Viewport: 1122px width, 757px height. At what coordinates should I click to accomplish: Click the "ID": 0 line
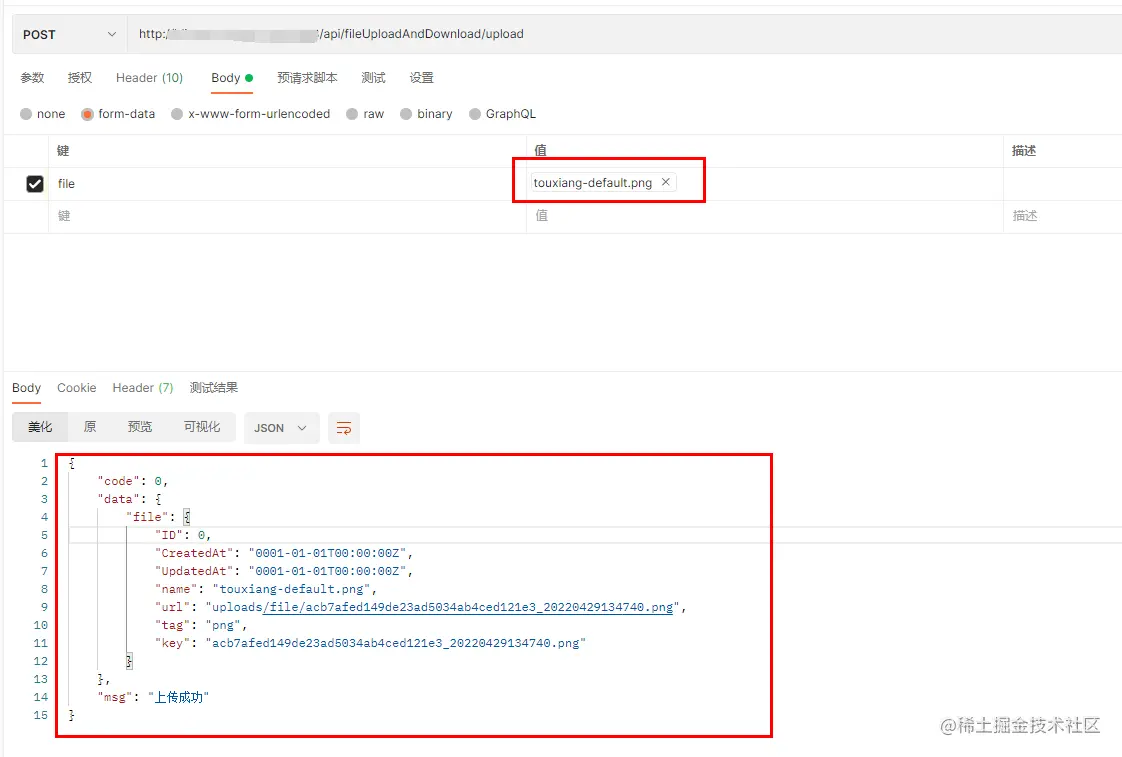[182, 535]
